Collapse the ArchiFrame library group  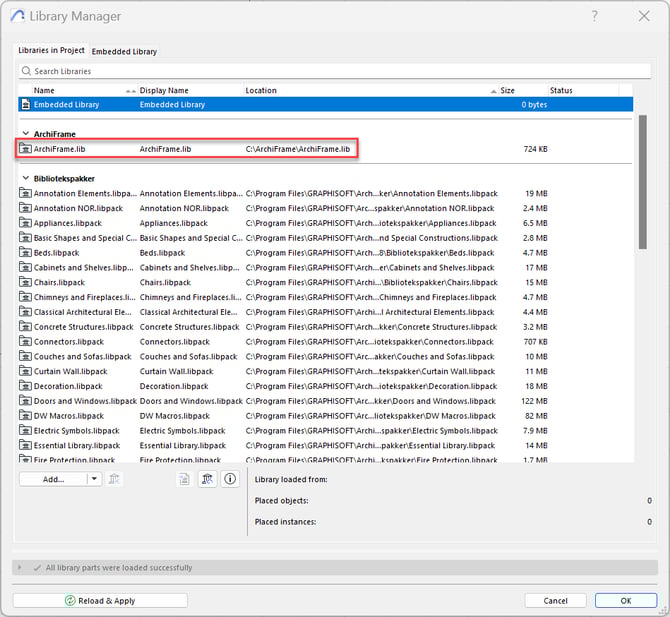point(24,134)
